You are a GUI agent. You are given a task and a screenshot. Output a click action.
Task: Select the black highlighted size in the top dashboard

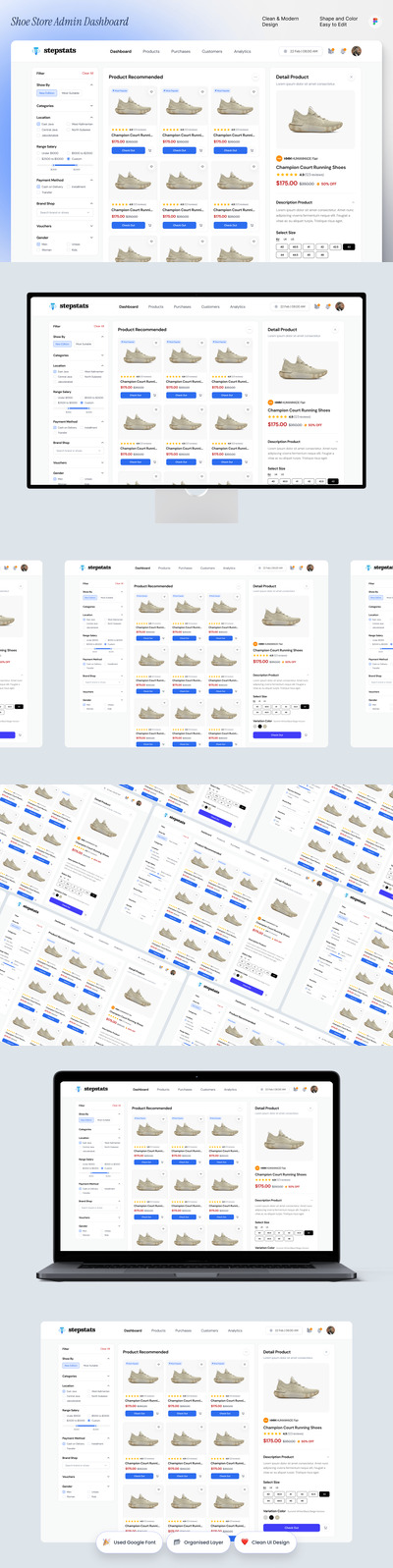(x=349, y=247)
